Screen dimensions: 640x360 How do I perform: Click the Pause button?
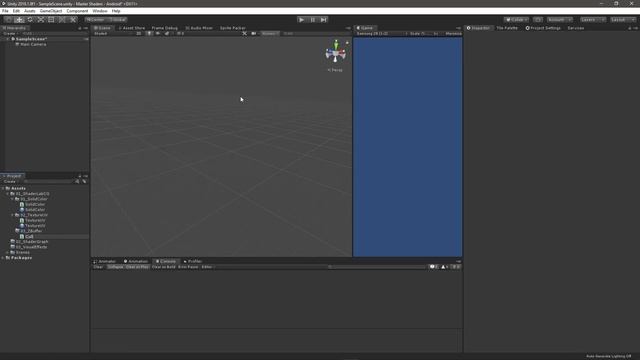pos(313,20)
